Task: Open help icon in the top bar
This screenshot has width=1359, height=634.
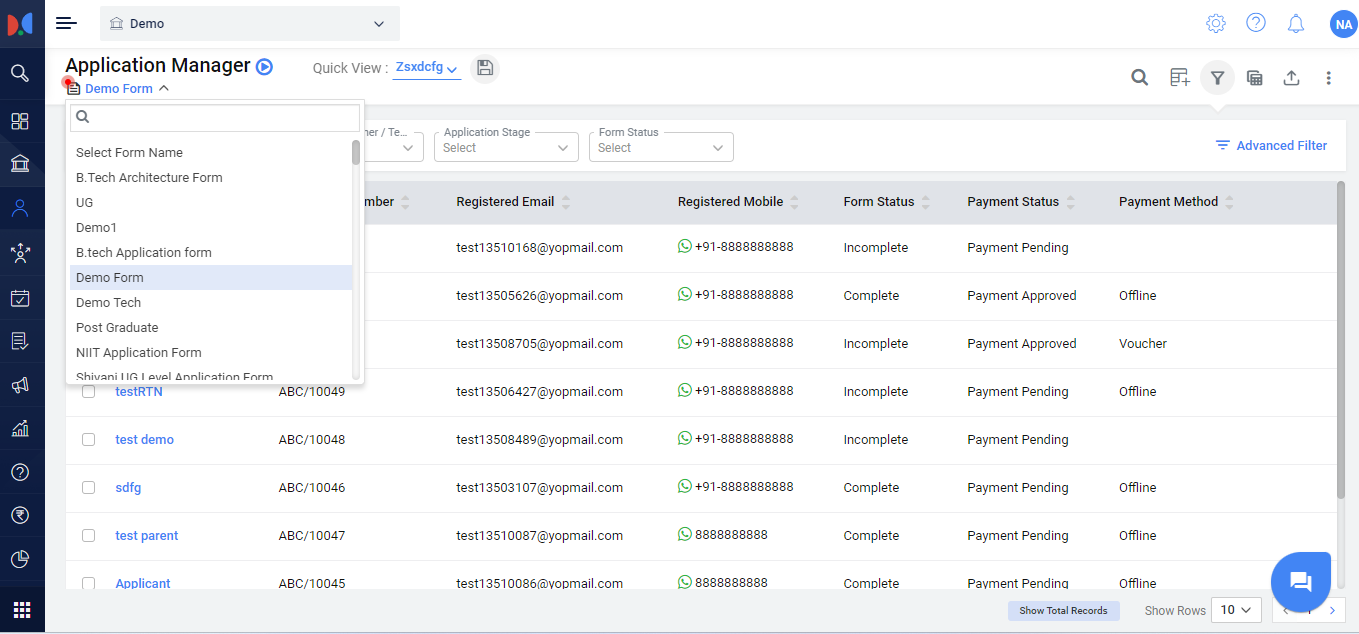Action: pos(1256,23)
